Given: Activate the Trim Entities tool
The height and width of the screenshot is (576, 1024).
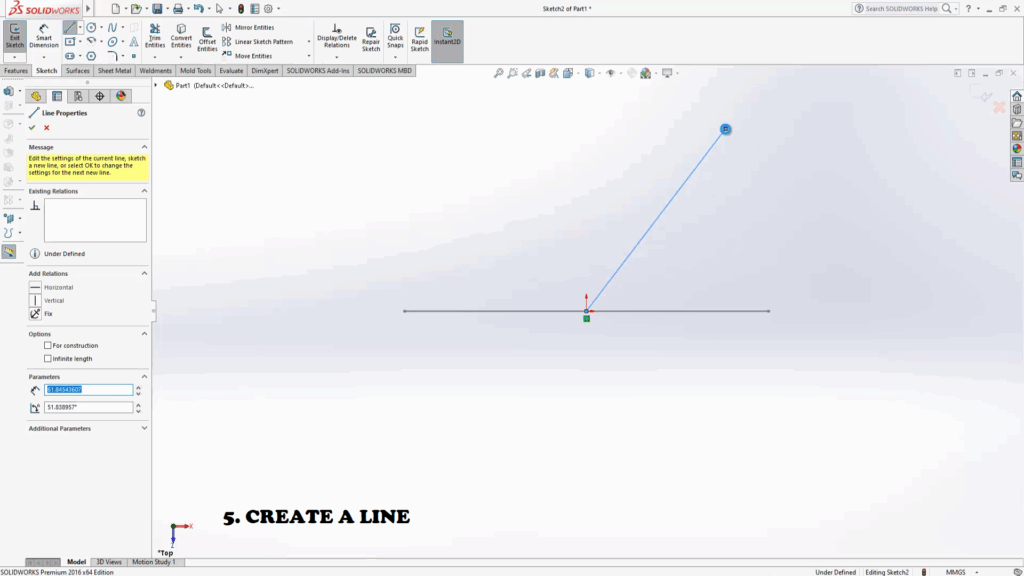Looking at the screenshot, I should click(x=155, y=37).
